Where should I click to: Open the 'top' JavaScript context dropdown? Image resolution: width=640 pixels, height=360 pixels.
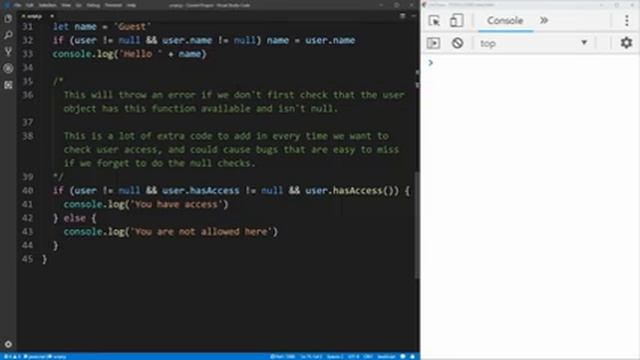(534, 43)
